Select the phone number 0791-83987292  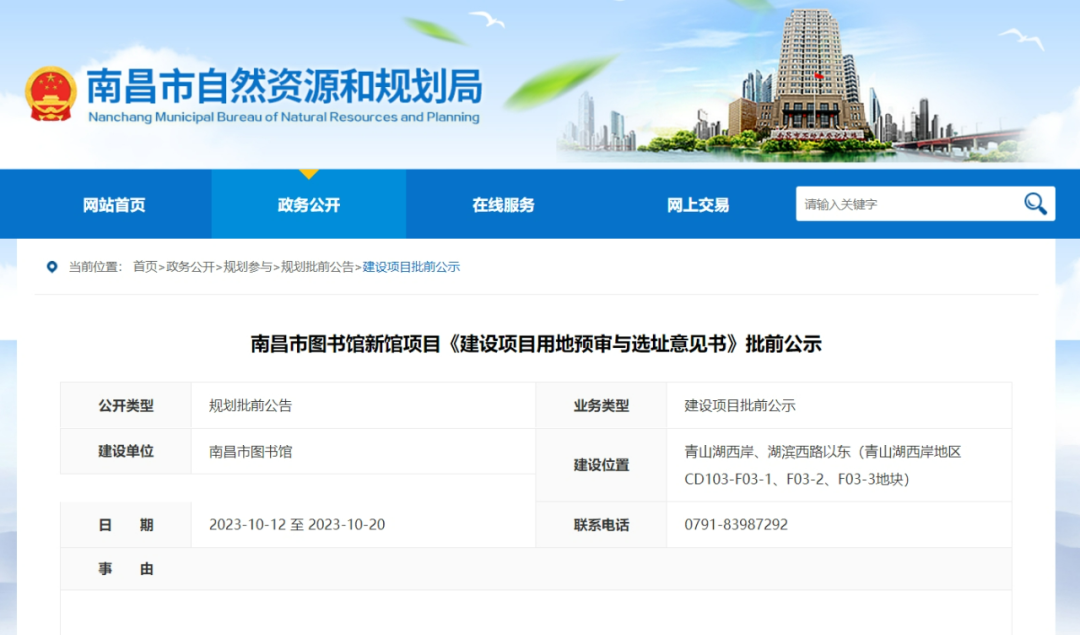pos(736,525)
